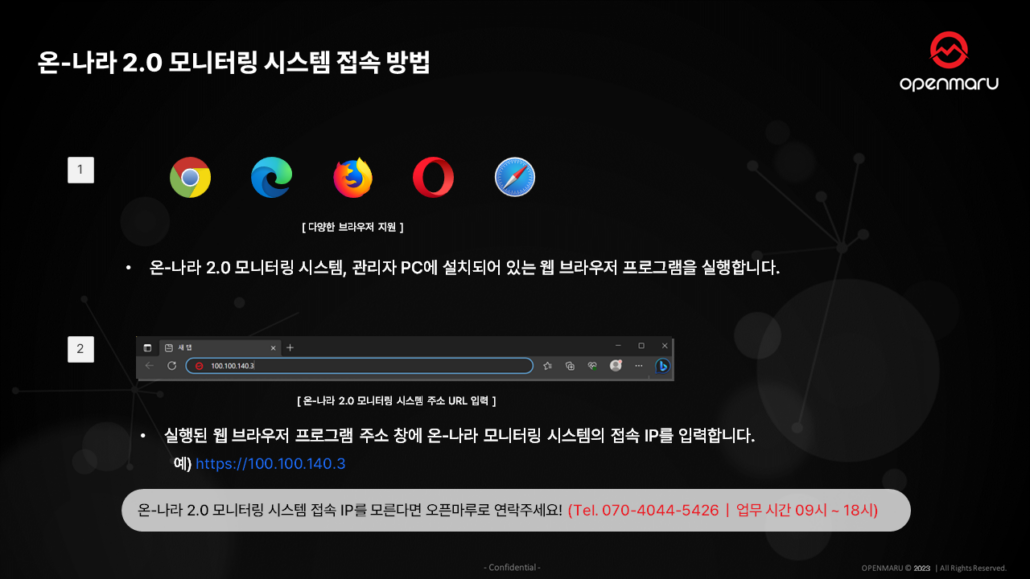The height and width of the screenshot is (579, 1030).
Task: Click the Tel. 070-4044-5426 contact text
Action: click(x=643, y=510)
